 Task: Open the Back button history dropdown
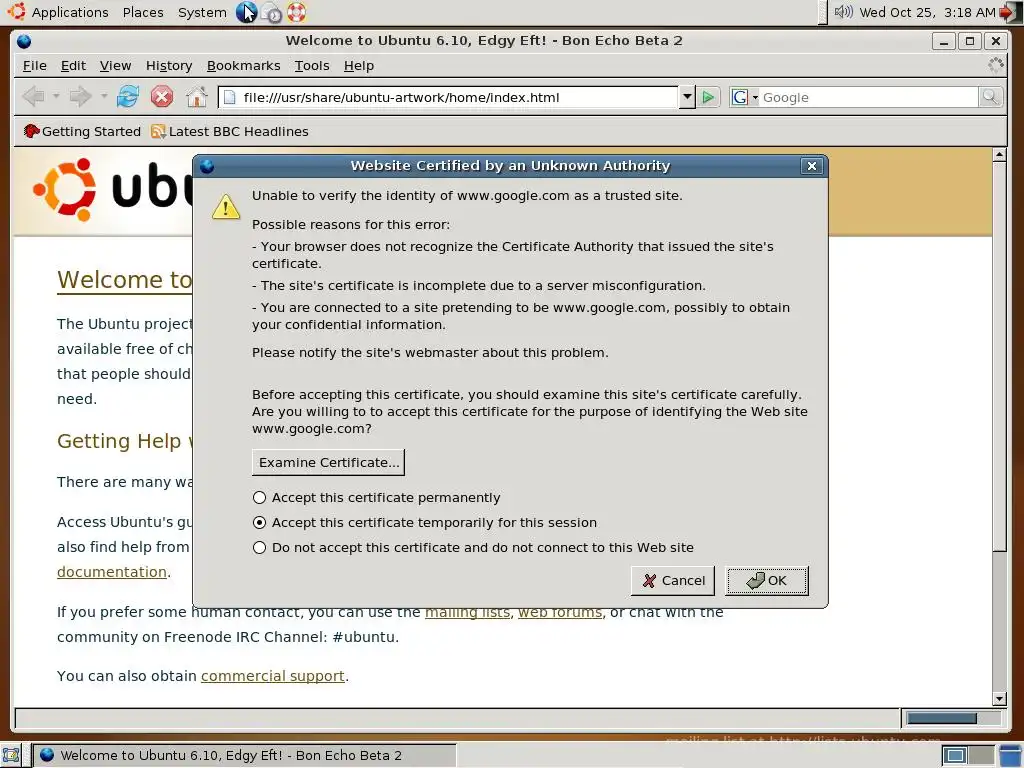click(x=56, y=97)
